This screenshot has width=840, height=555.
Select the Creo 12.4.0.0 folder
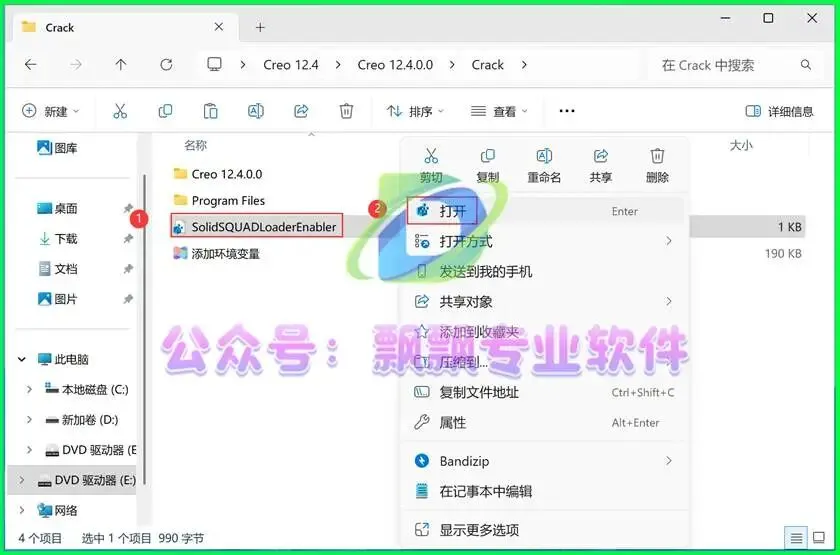click(218, 174)
